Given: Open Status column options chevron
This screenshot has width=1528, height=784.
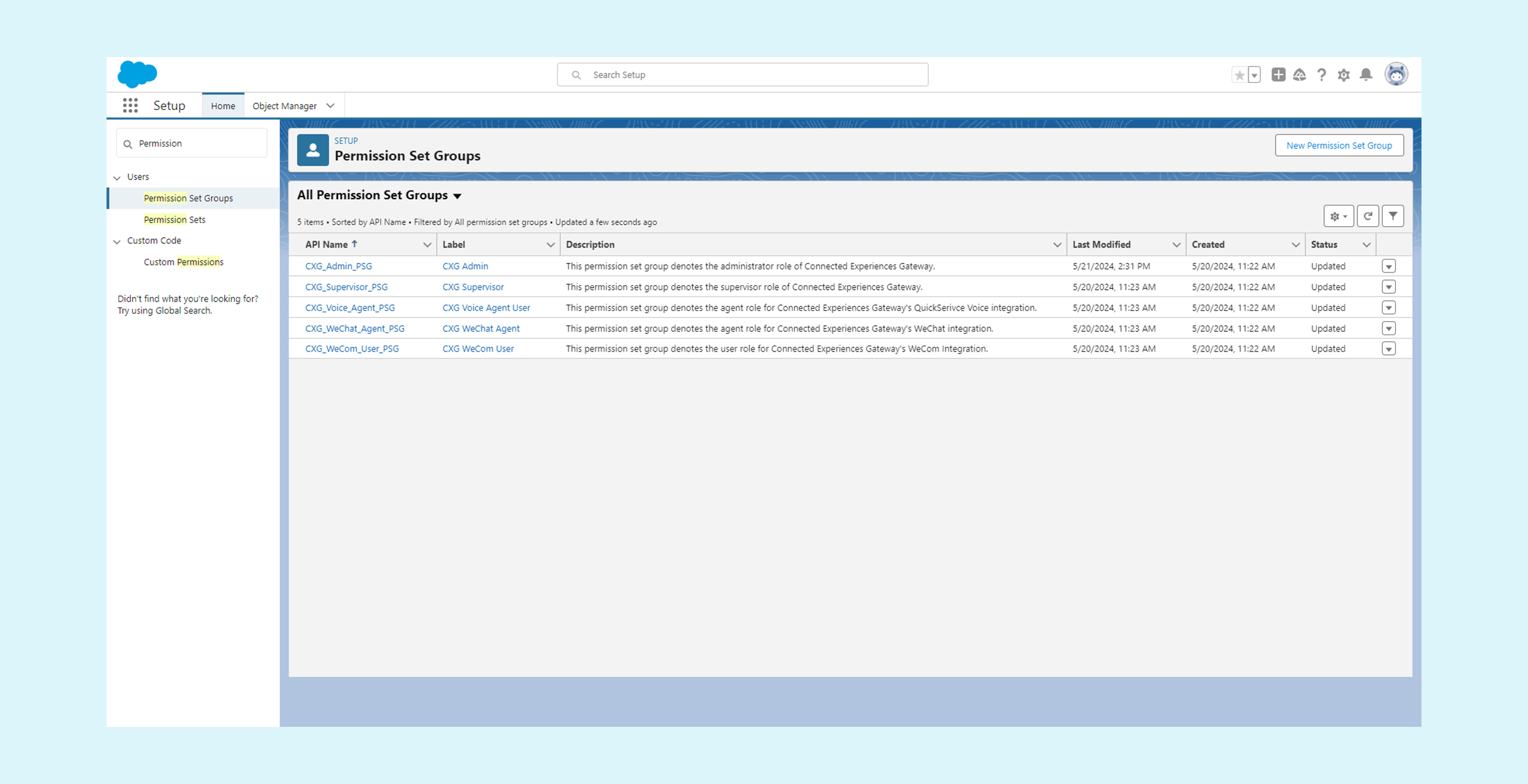Looking at the screenshot, I should click(1366, 245).
